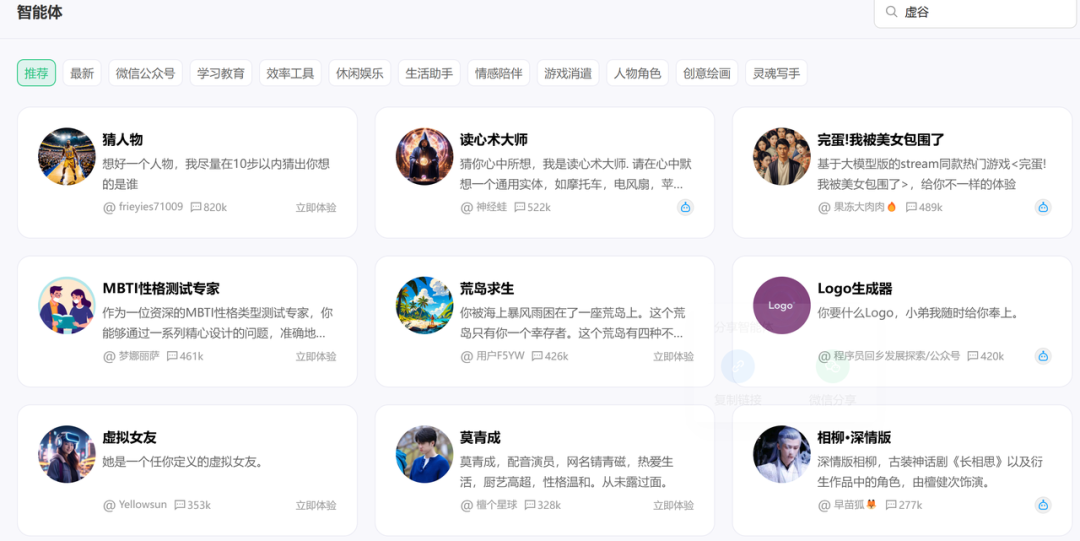The height and width of the screenshot is (541, 1080).
Task: Select the 灵魂写手 tab
Action: 776,73
